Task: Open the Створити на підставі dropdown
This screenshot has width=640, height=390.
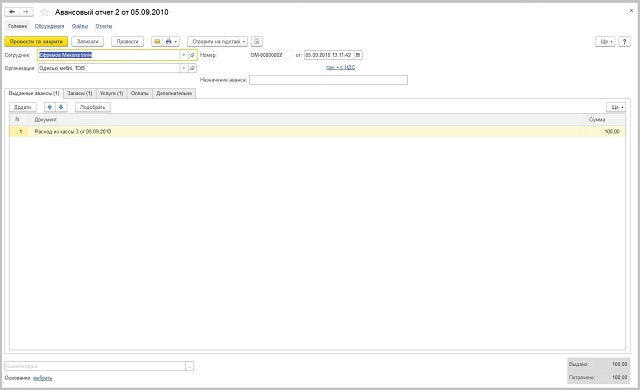Action: click(x=217, y=42)
